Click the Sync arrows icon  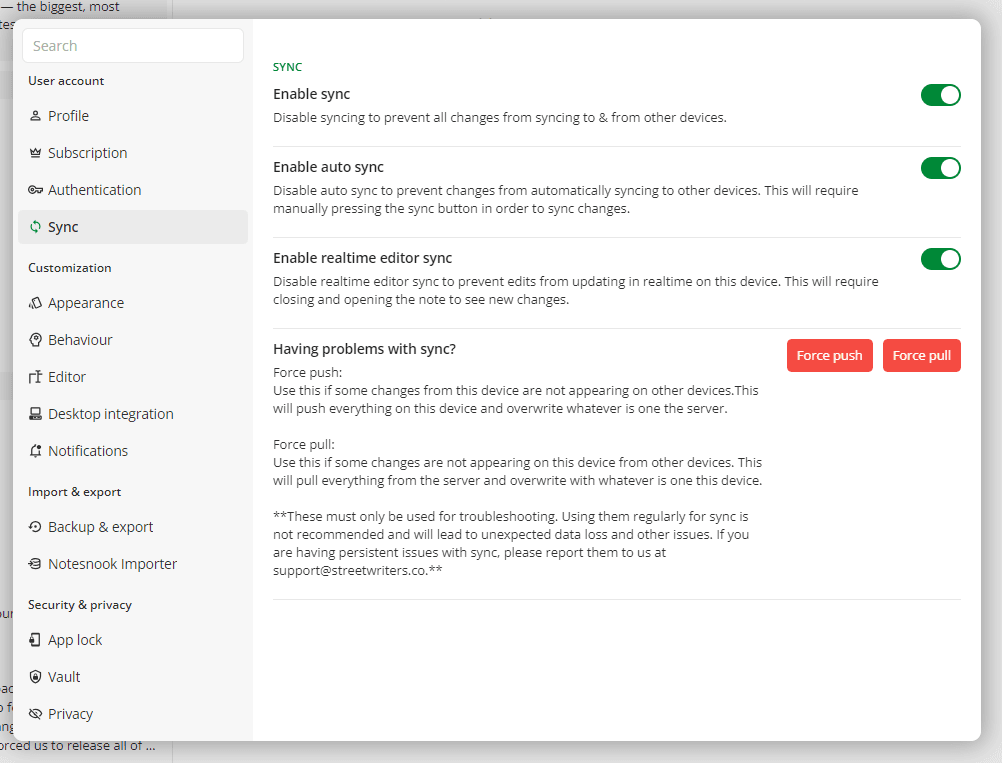point(35,226)
